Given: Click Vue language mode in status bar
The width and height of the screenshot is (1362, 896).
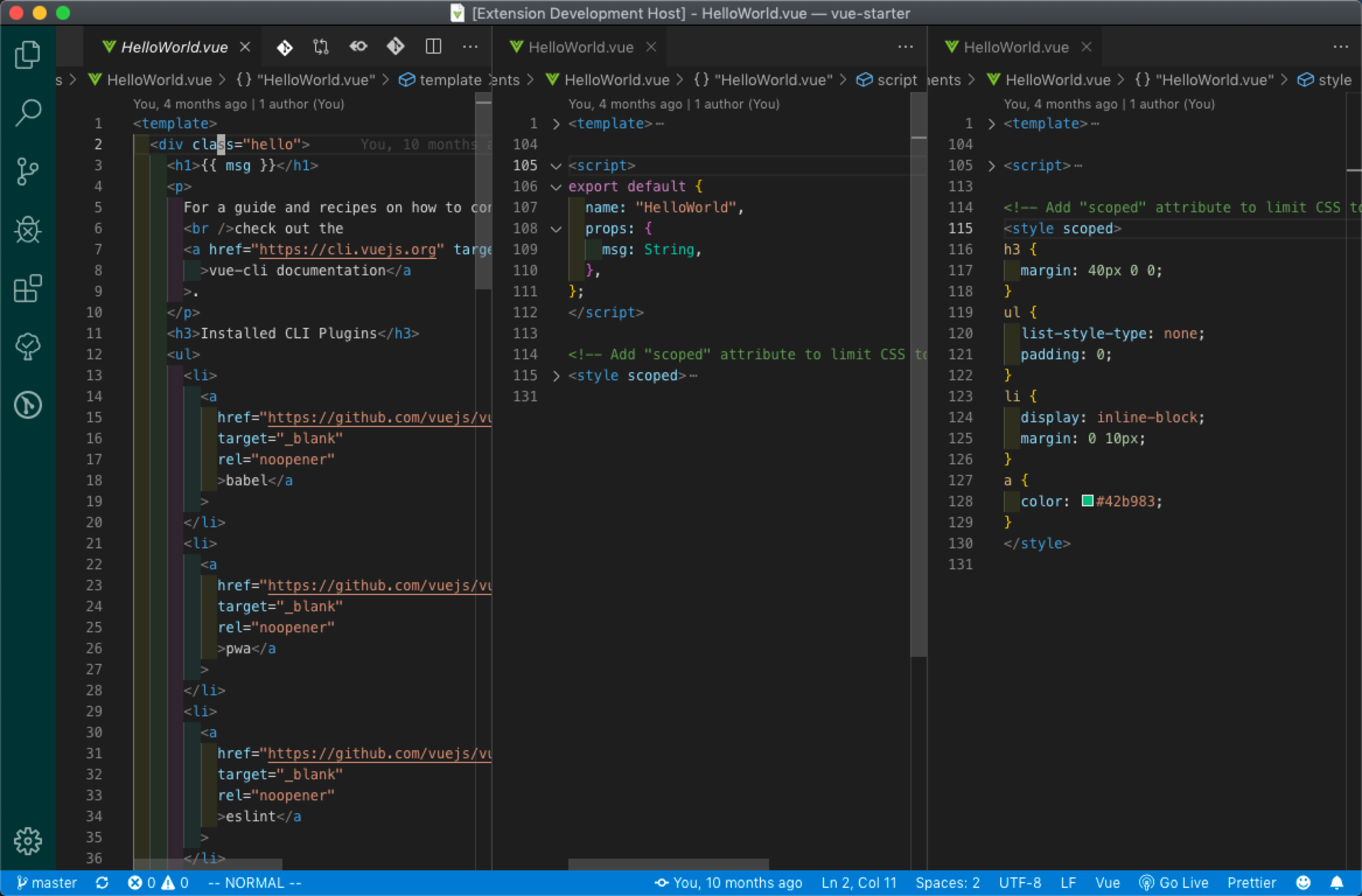Looking at the screenshot, I should point(1107,883).
